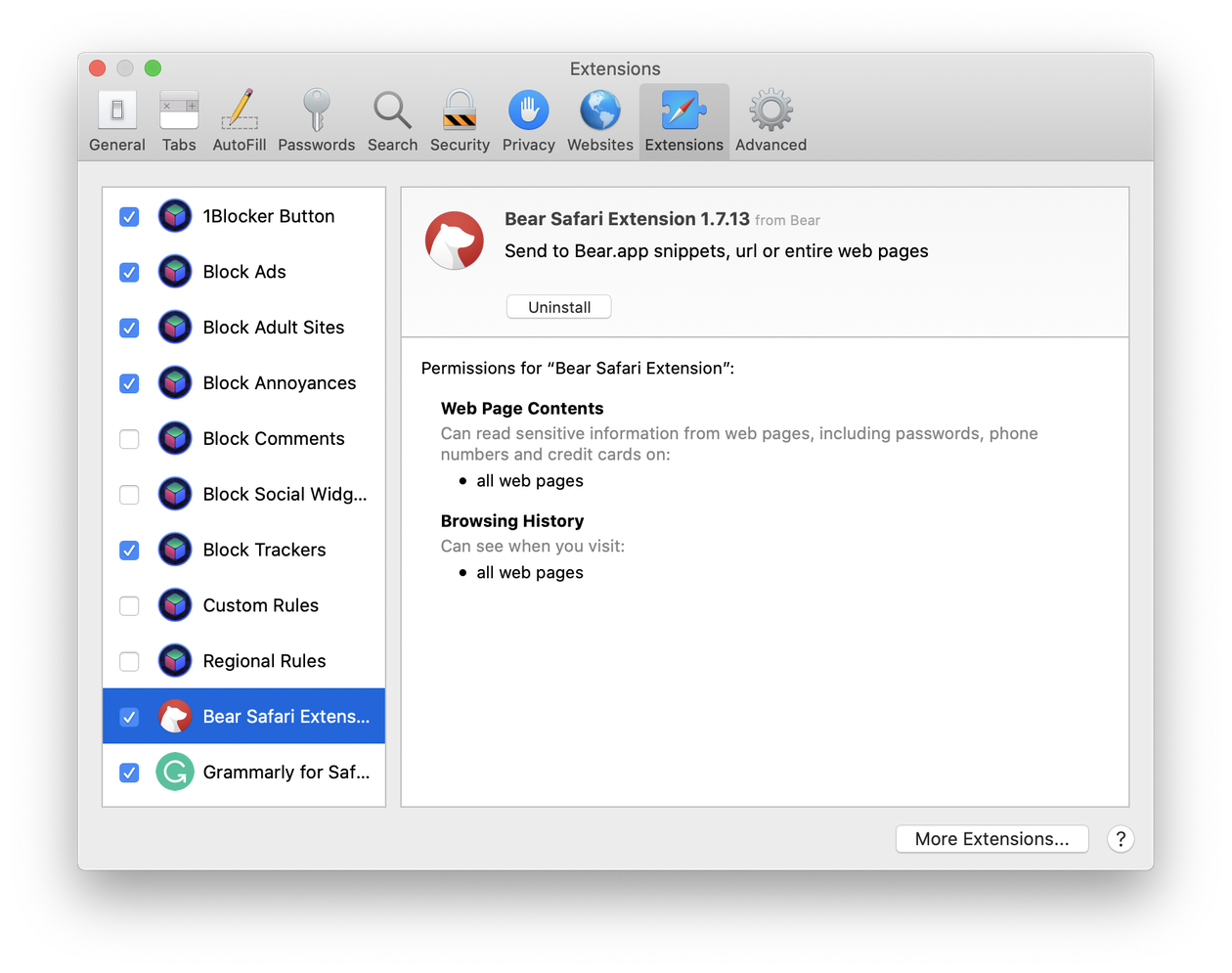This screenshot has height=973, width=1232.
Task: Click "all web pages" under Web Page Contents
Action: [530, 481]
